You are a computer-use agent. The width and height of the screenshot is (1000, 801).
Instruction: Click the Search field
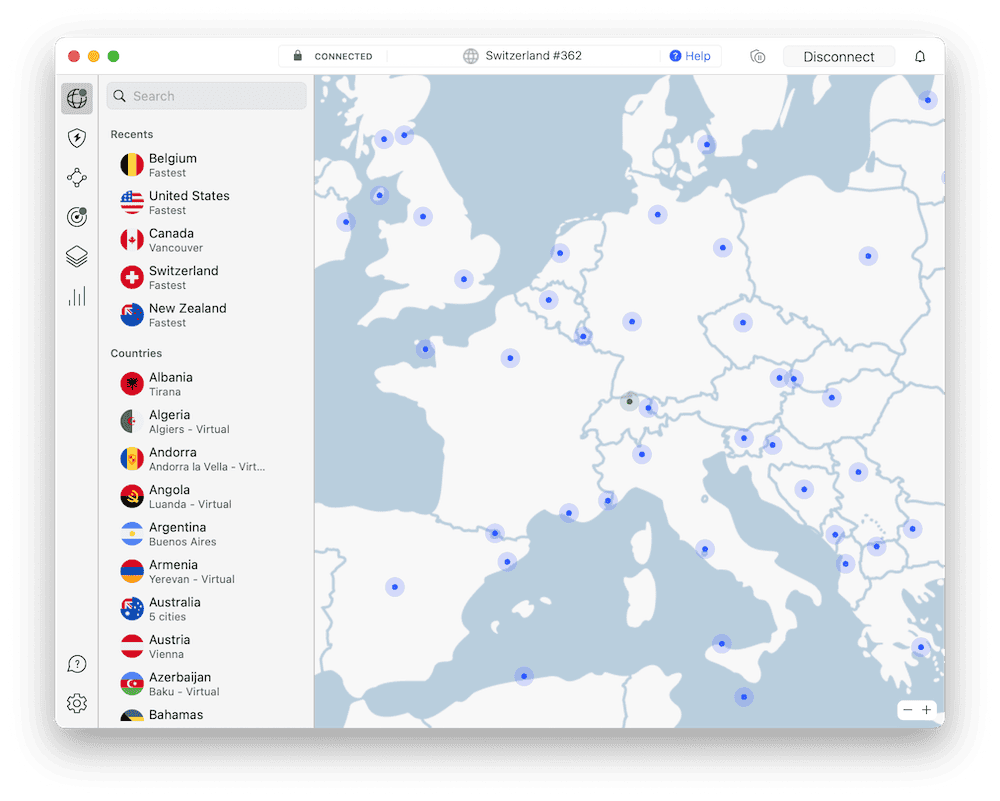[207, 96]
